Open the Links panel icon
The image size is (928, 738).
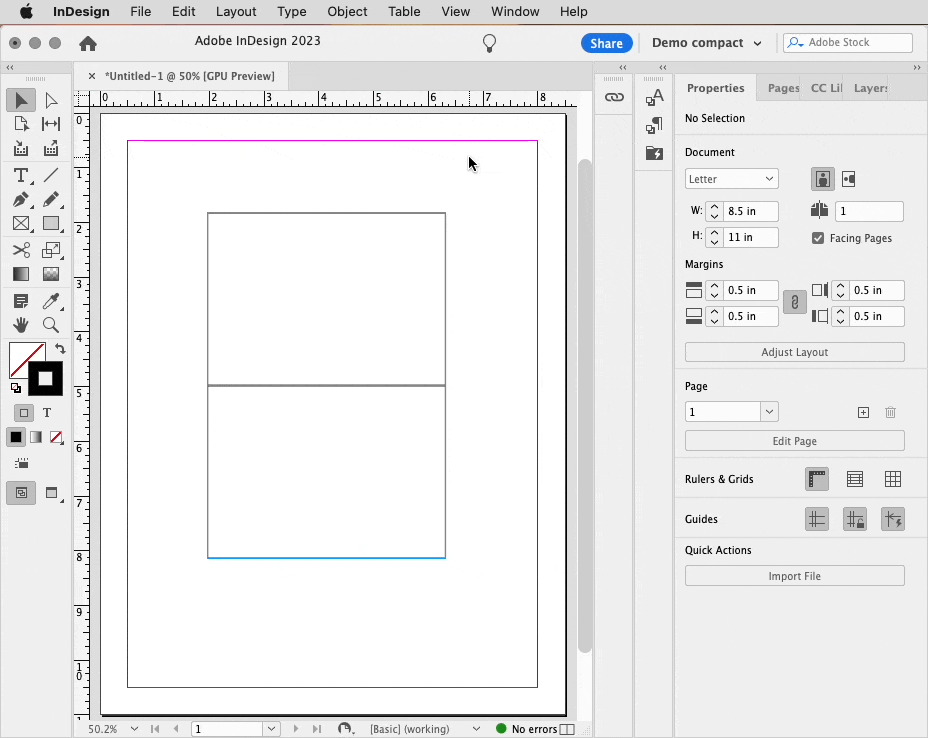[614, 97]
